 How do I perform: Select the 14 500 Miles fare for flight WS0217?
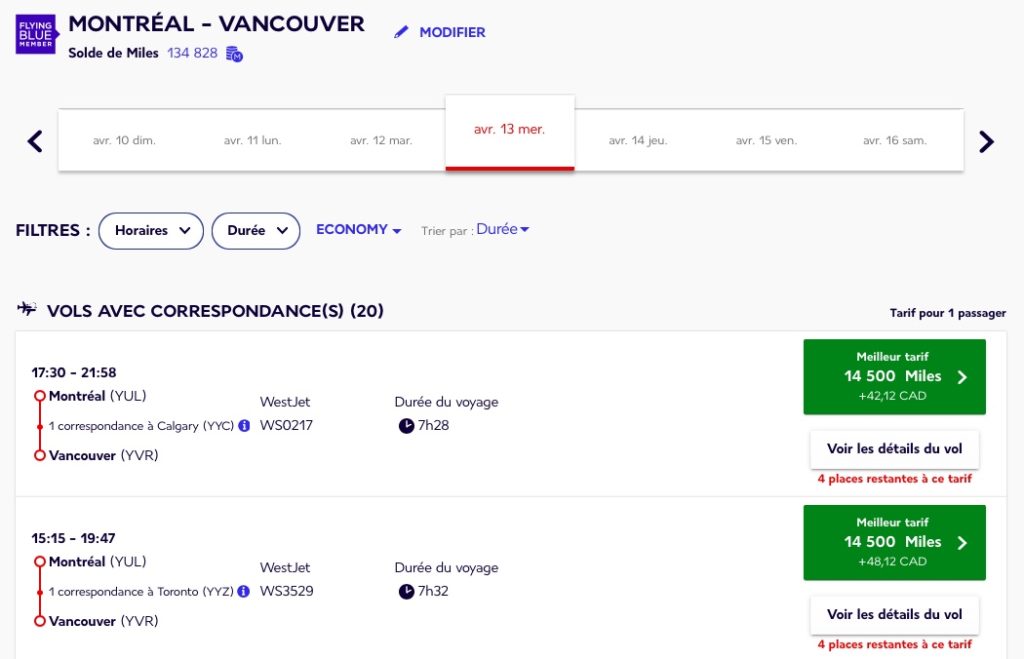click(x=893, y=377)
